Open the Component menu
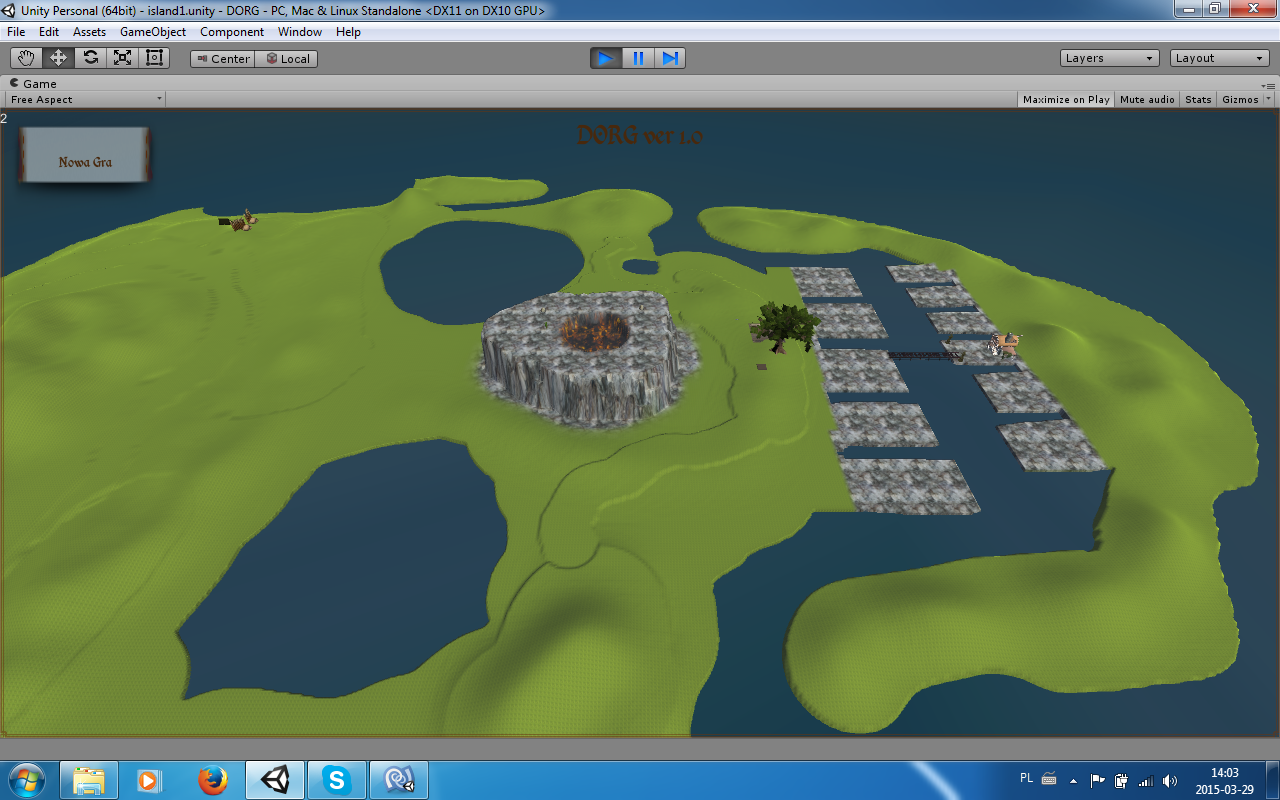This screenshot has height=800, width=1280. click(x=232, y=32)
